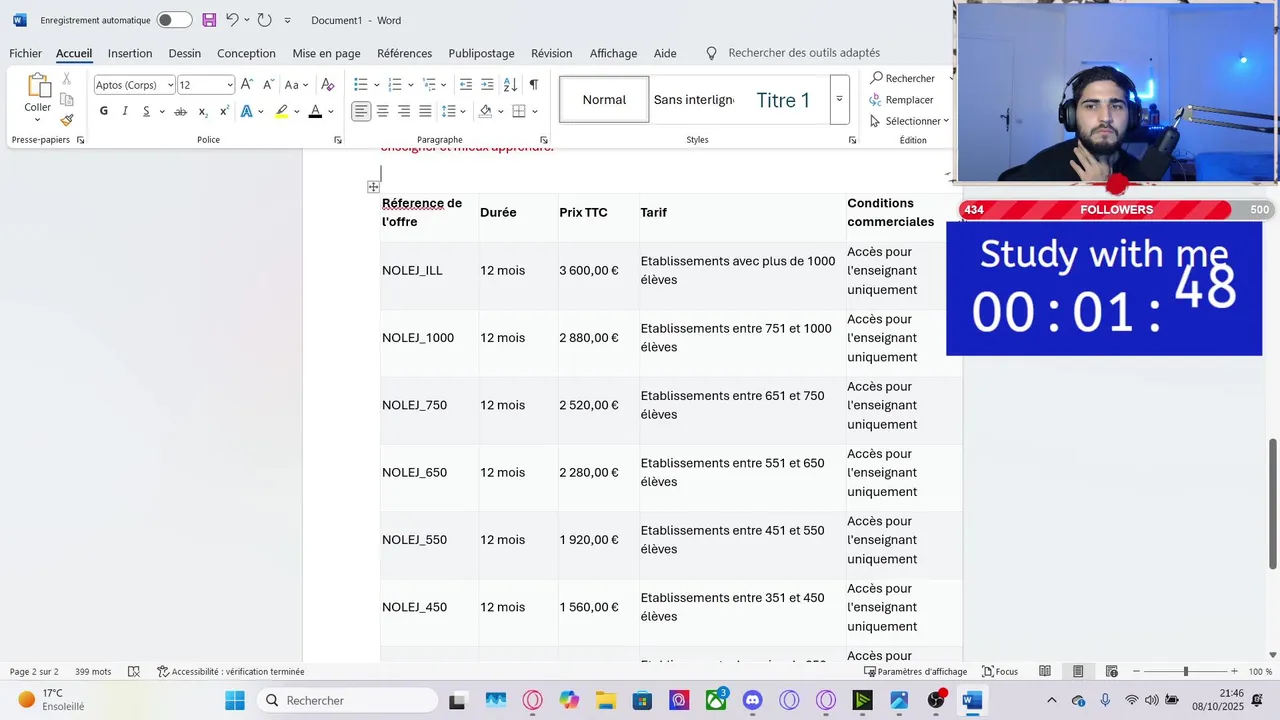The height and width of the screenshot is (720, 1280).
Task: Toggle bold G formatting
Action: click(x=104, y=111)
